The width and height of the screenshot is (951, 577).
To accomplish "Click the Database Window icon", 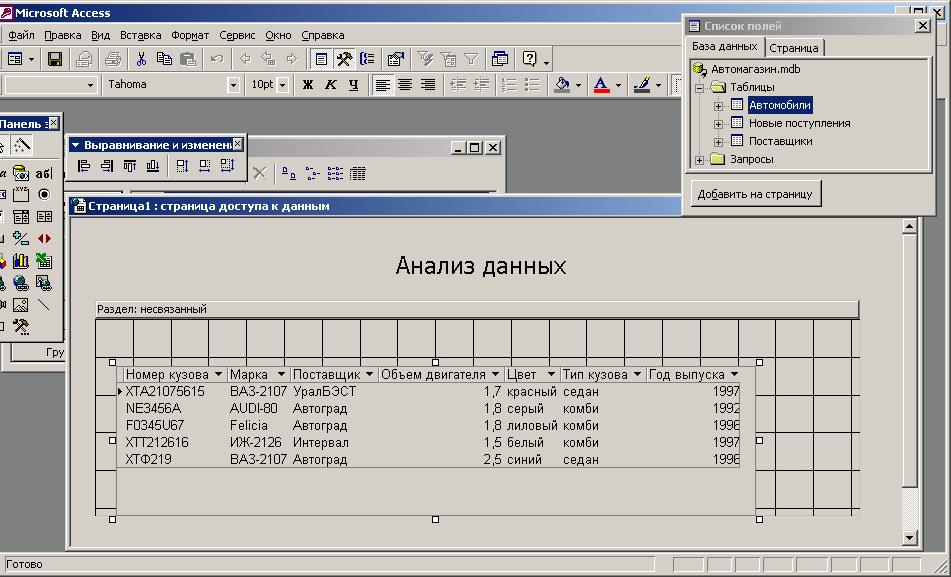I will click(x=500, y=59).
